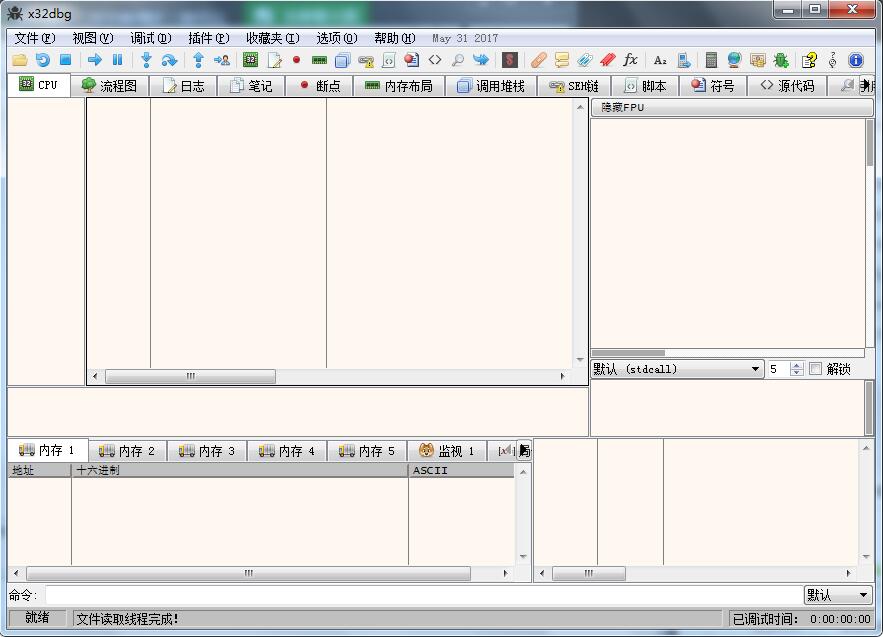
Task: Open the labels paperclip icon
Action: [x=585, y=60]
